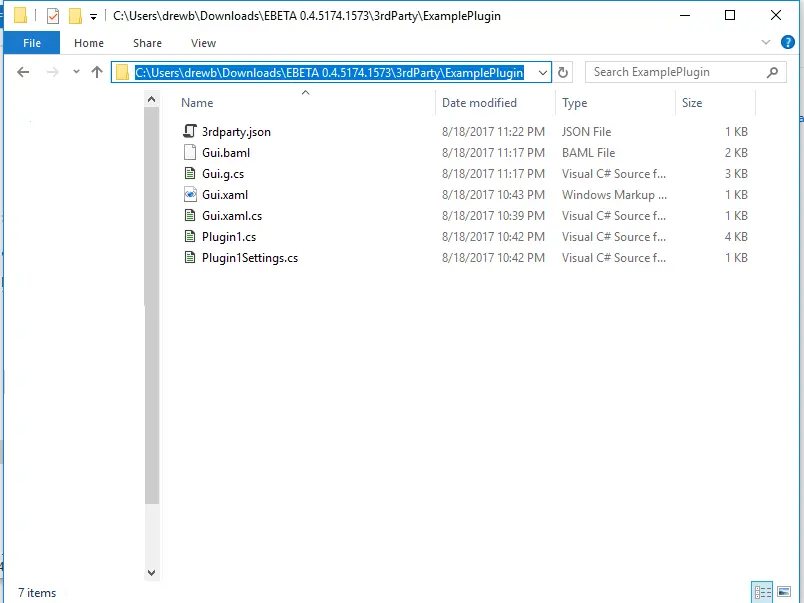Open the Home ribbon tab
804x603 pixels.
(x=89, y=43)
